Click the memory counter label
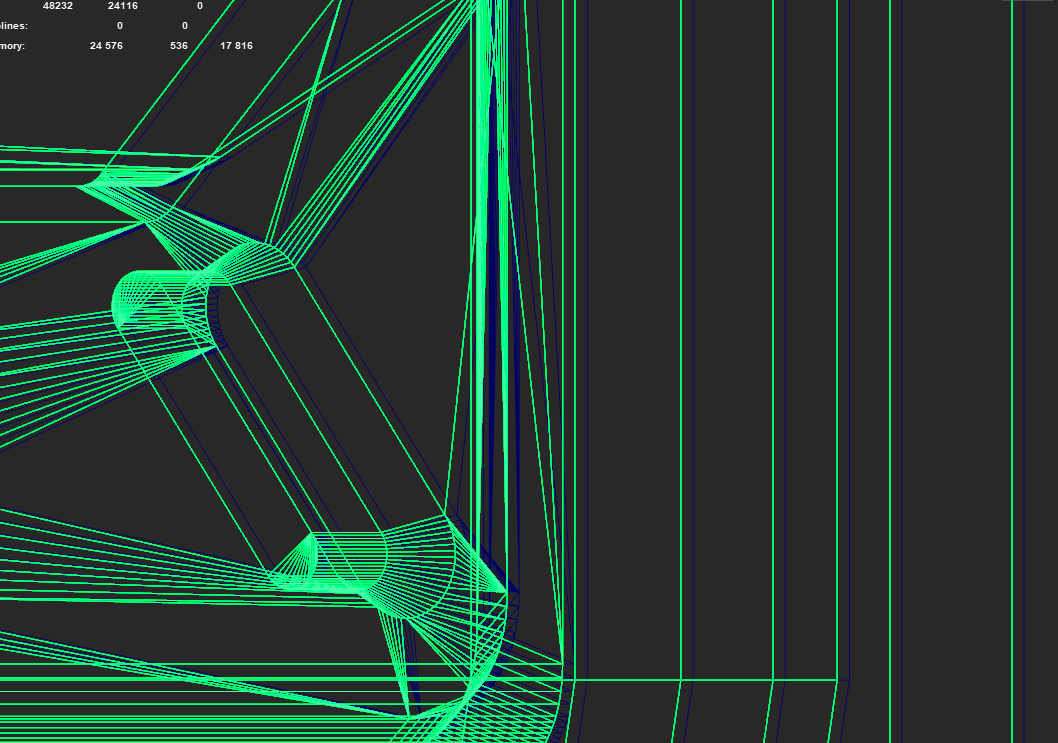 pyautogui.click(x=10, y=45)
